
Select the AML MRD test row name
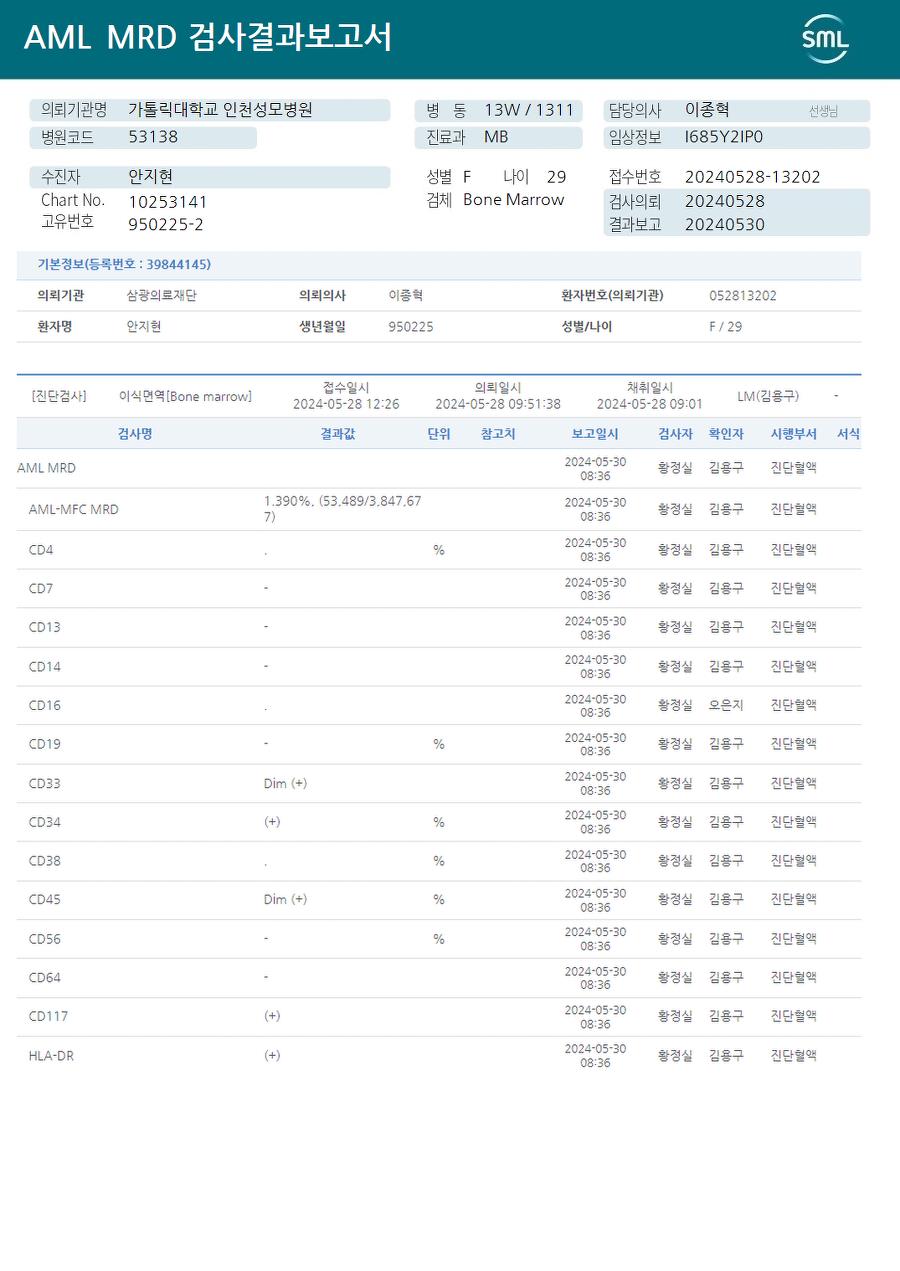(46, 468)
